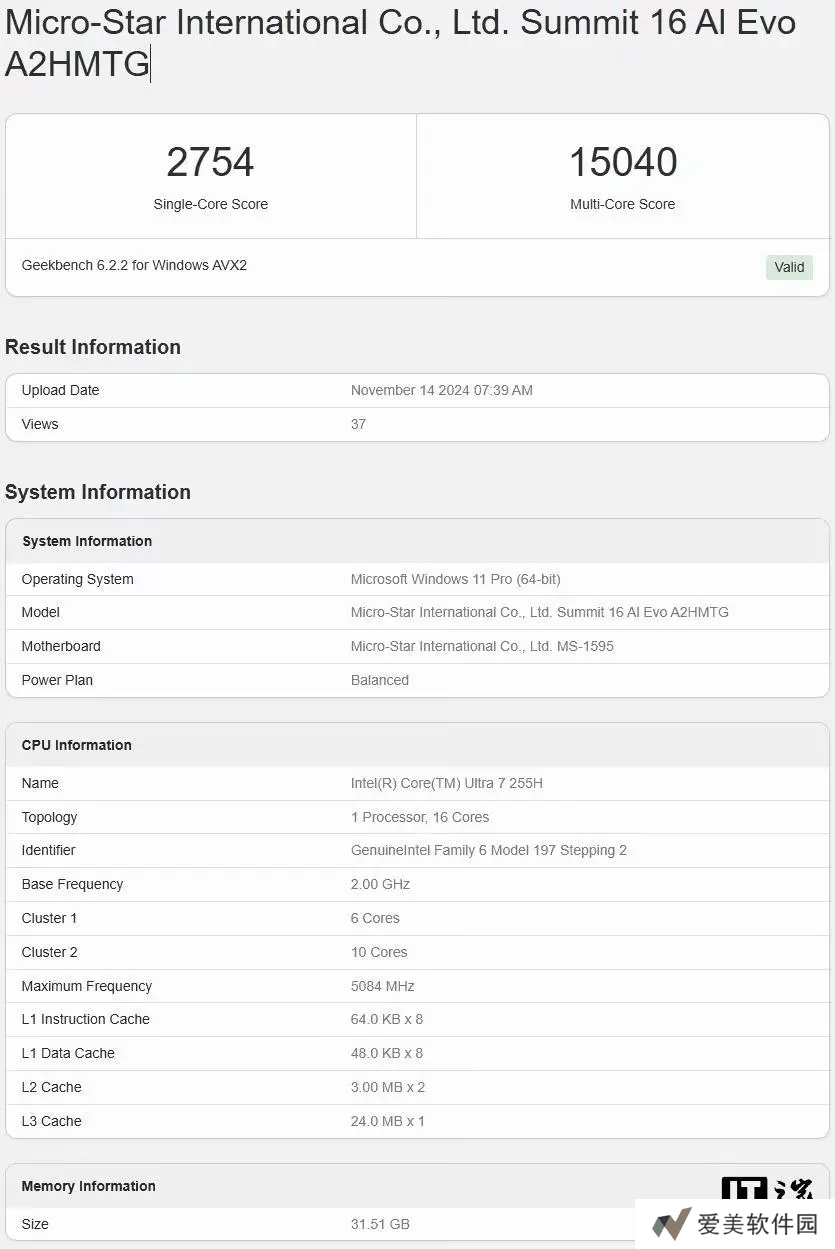Click the MS-1595 motherboard value
835x1249 pixels.
pyautogui.click(x=482, y=646)
